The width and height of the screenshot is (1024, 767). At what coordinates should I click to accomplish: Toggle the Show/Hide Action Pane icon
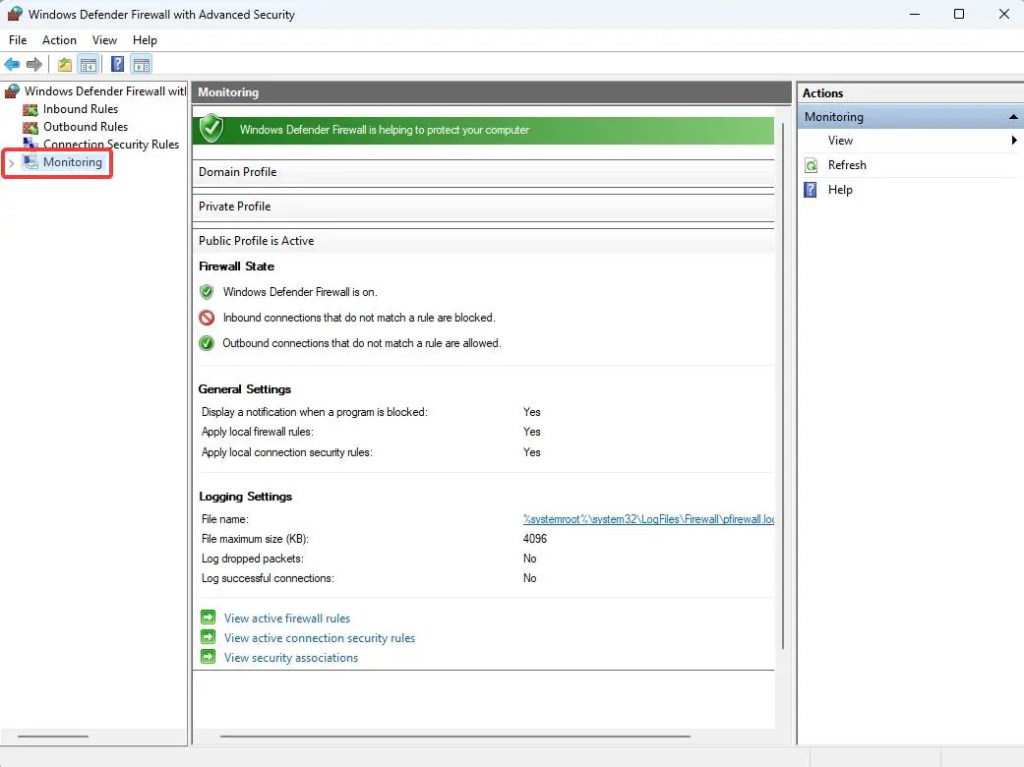142,64
